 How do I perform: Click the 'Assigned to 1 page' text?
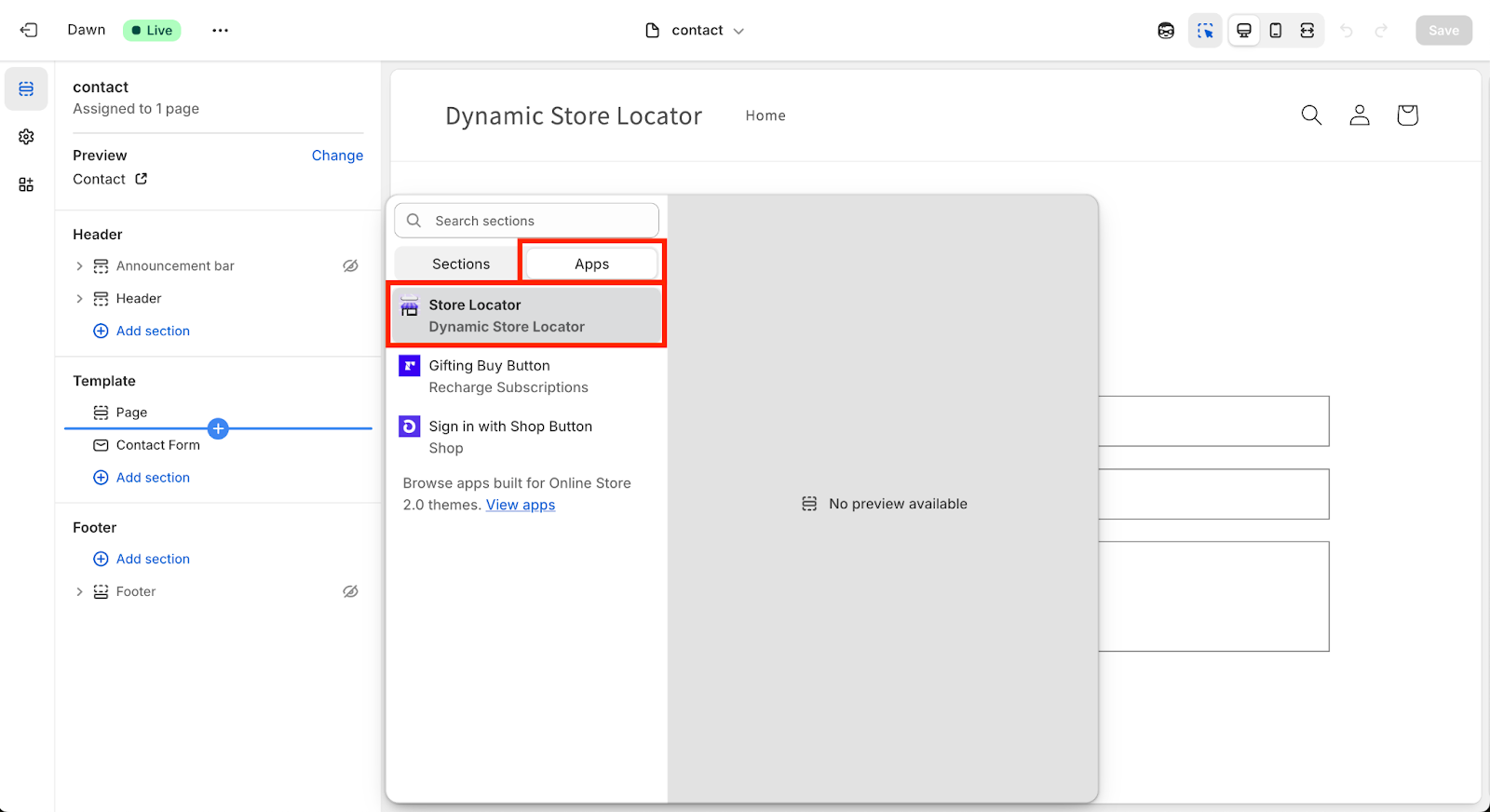136,109
